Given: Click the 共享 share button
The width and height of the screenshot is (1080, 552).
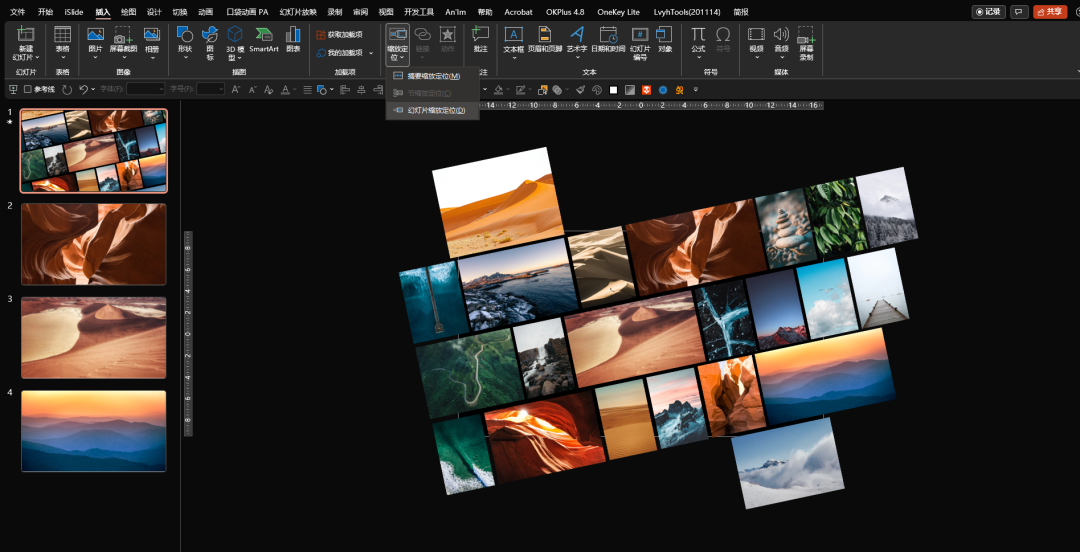Looking at the screenshot, I should point(1050,12).
